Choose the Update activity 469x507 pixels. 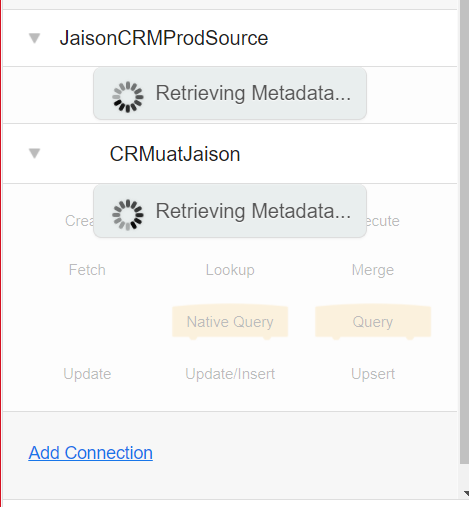(x=87, y=374)
